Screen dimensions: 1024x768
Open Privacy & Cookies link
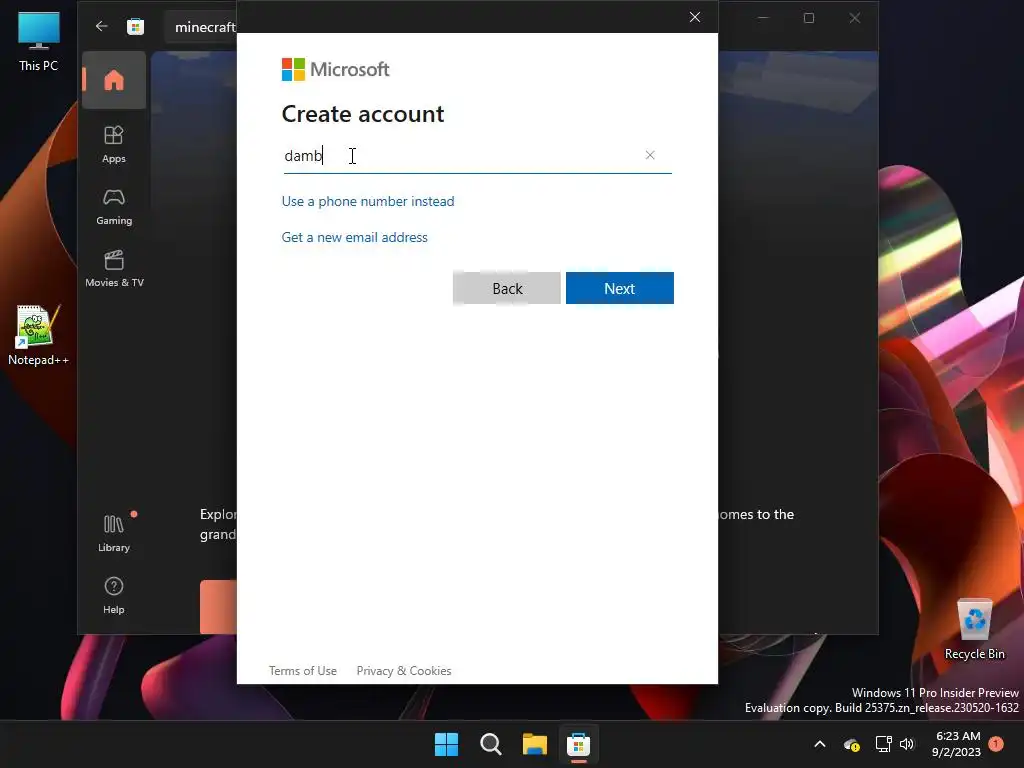(404, 671)
